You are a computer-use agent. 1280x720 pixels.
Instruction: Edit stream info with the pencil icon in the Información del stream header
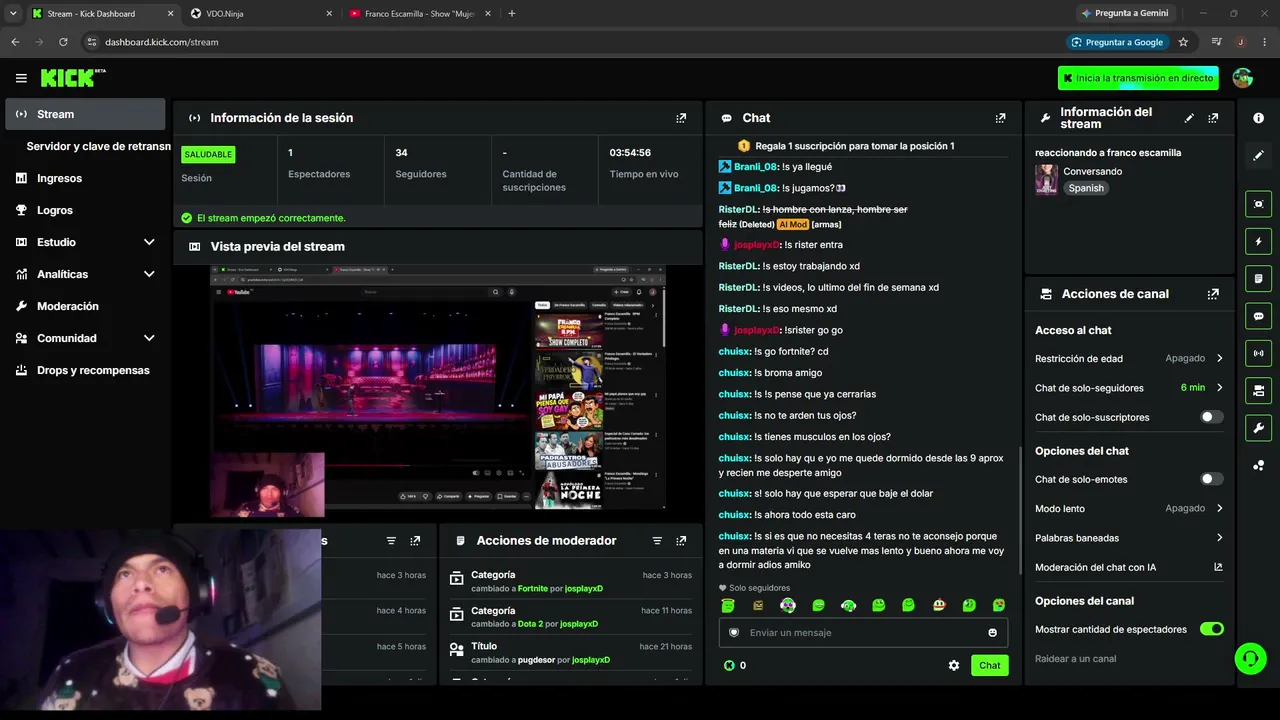[x=1189, y=118]
